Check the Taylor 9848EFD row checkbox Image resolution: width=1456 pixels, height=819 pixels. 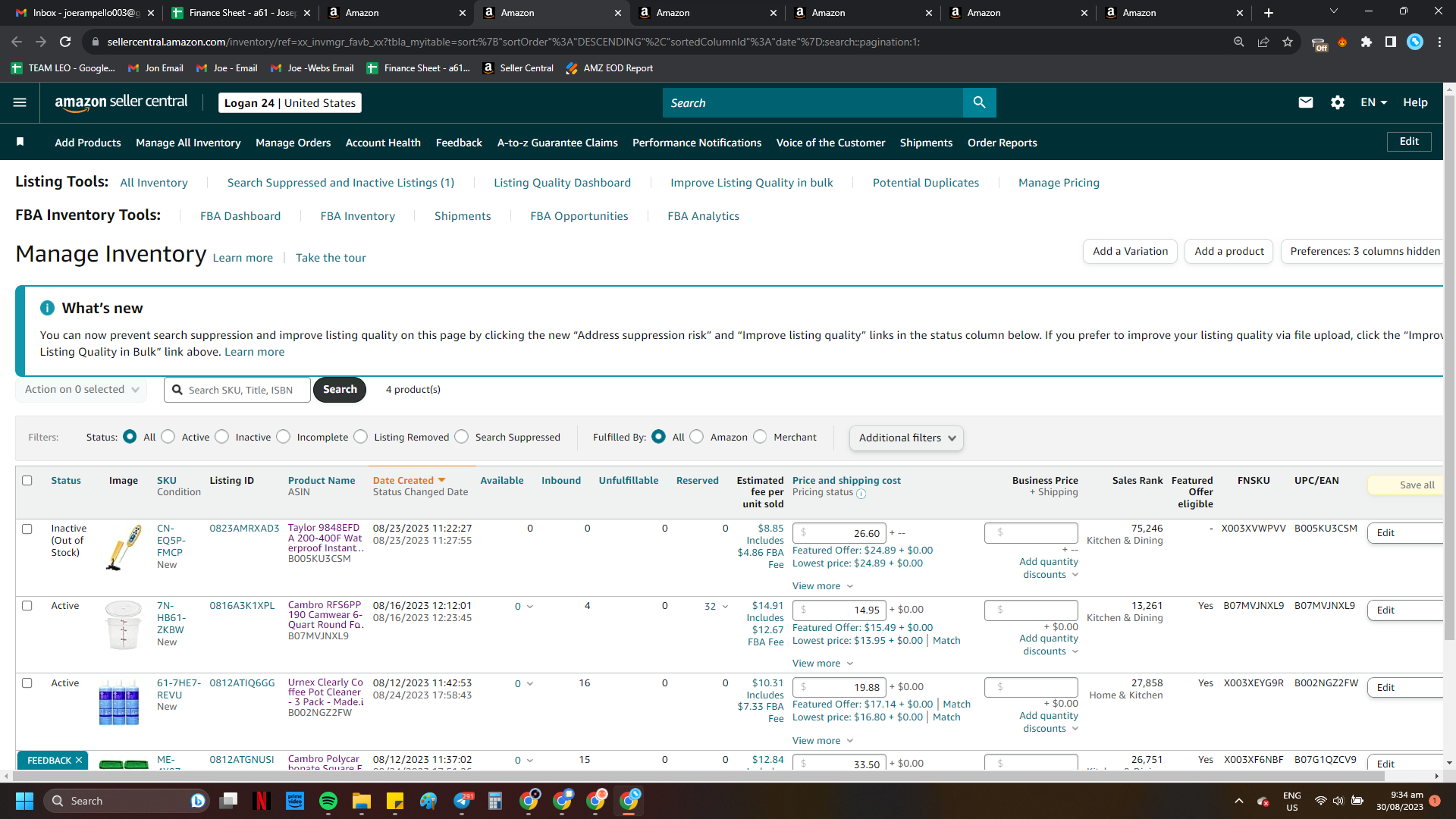coord(27,529)
